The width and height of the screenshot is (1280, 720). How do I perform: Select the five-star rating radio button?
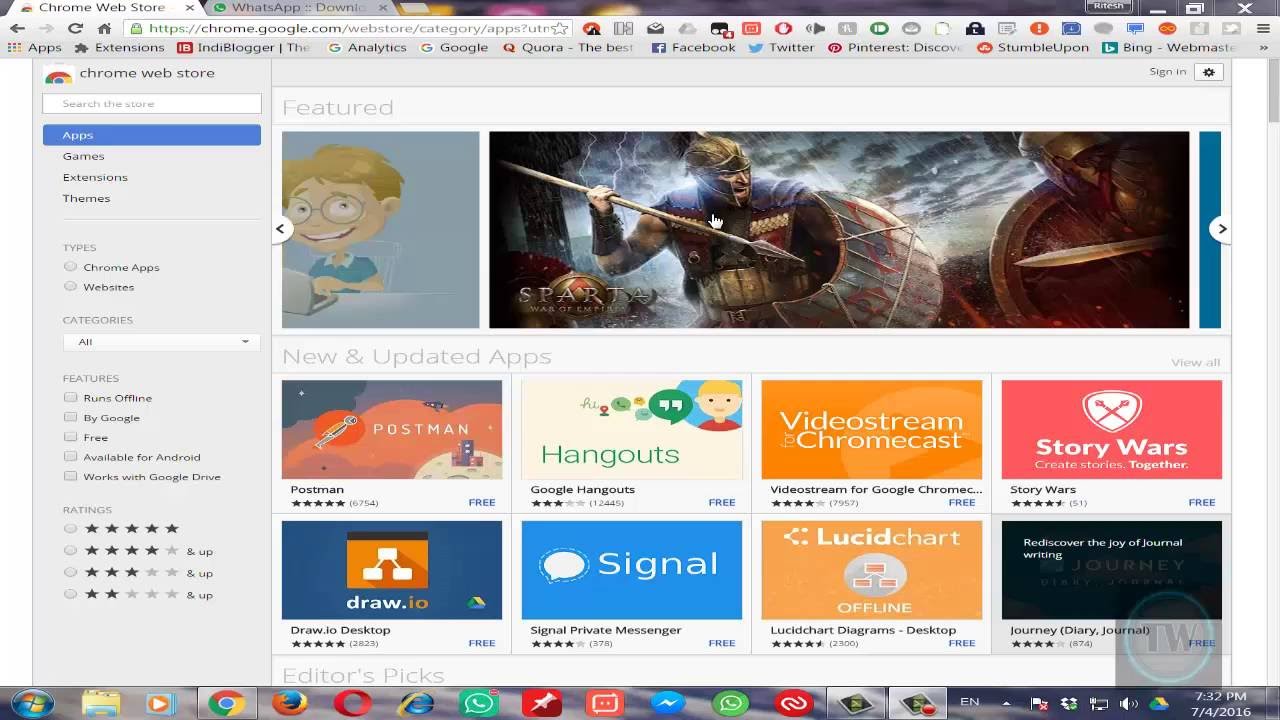tap(70, 528)
